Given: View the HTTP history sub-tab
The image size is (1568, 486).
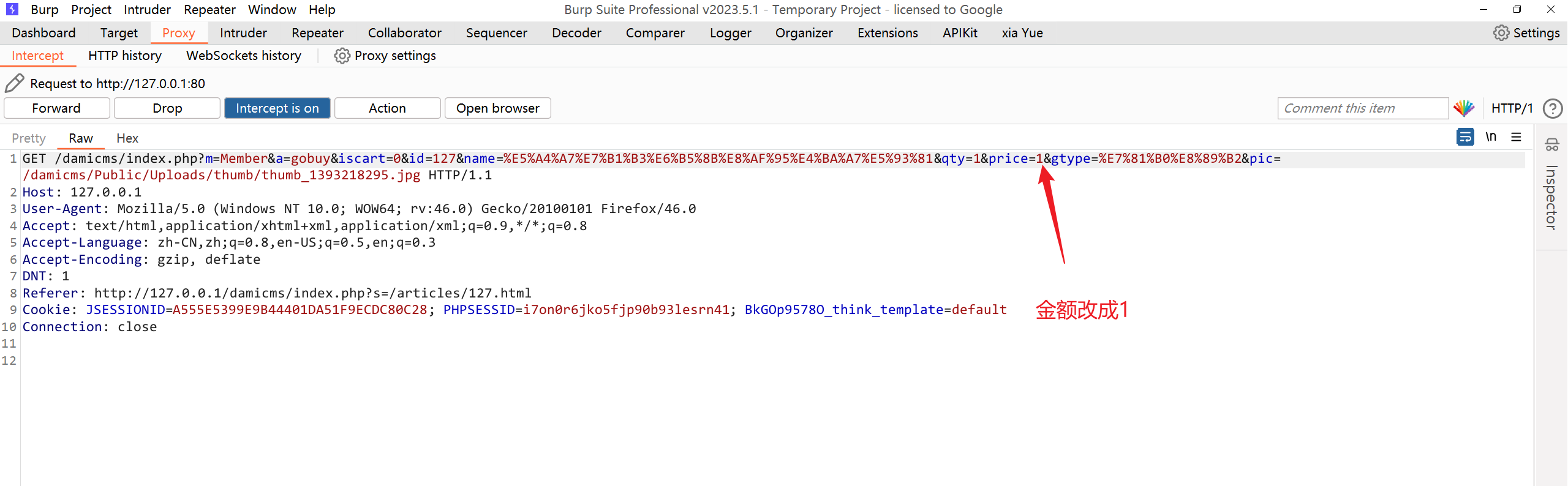Looking at the screenshot, I should pyautogui.click(x=125, y=56).
